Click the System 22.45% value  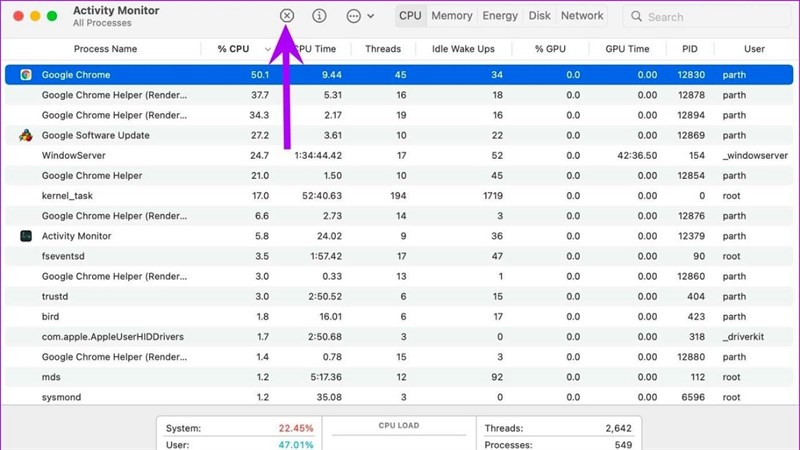[296, 428]
